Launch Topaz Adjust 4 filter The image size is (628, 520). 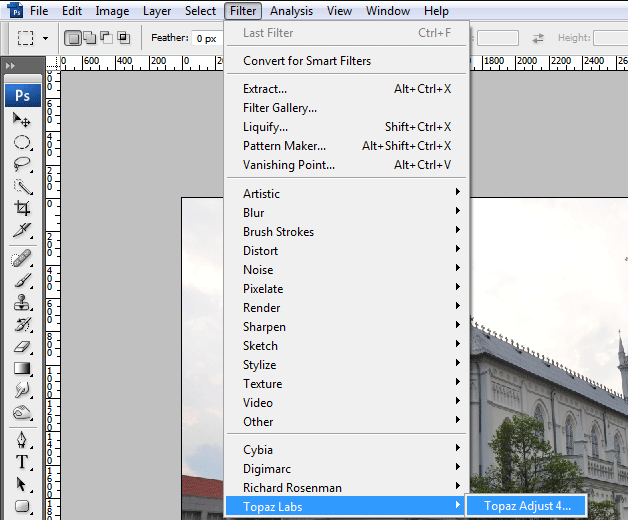click(x=527, y=506)
